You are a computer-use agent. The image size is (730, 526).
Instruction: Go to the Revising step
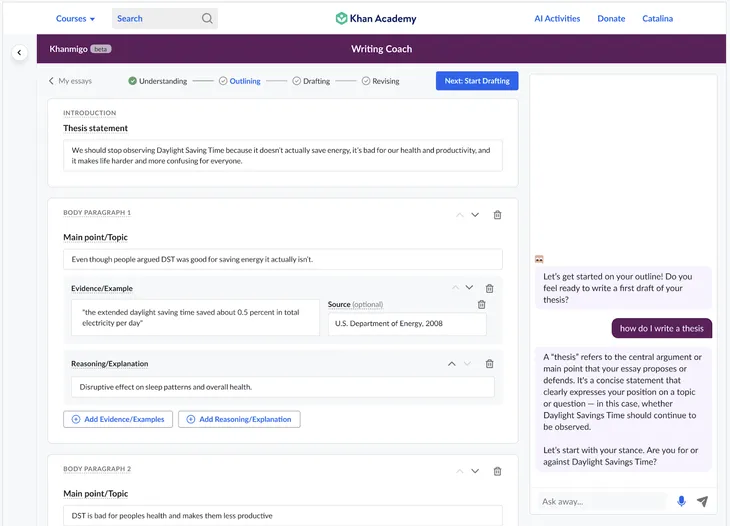[x=381, y=81]
